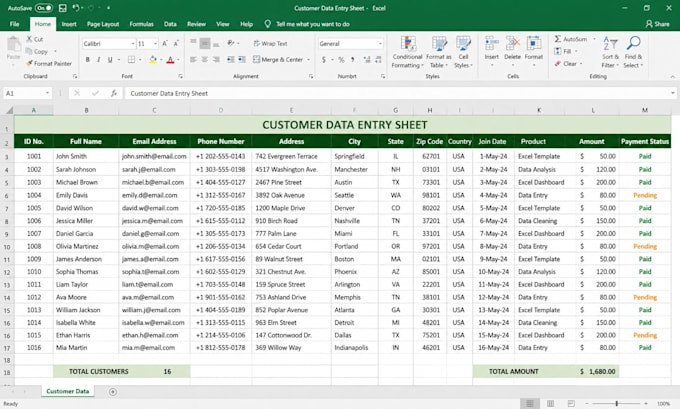Screen dimensions: 680x409
Task: Open Find & Select menu
Action: (x=633, y=52)
